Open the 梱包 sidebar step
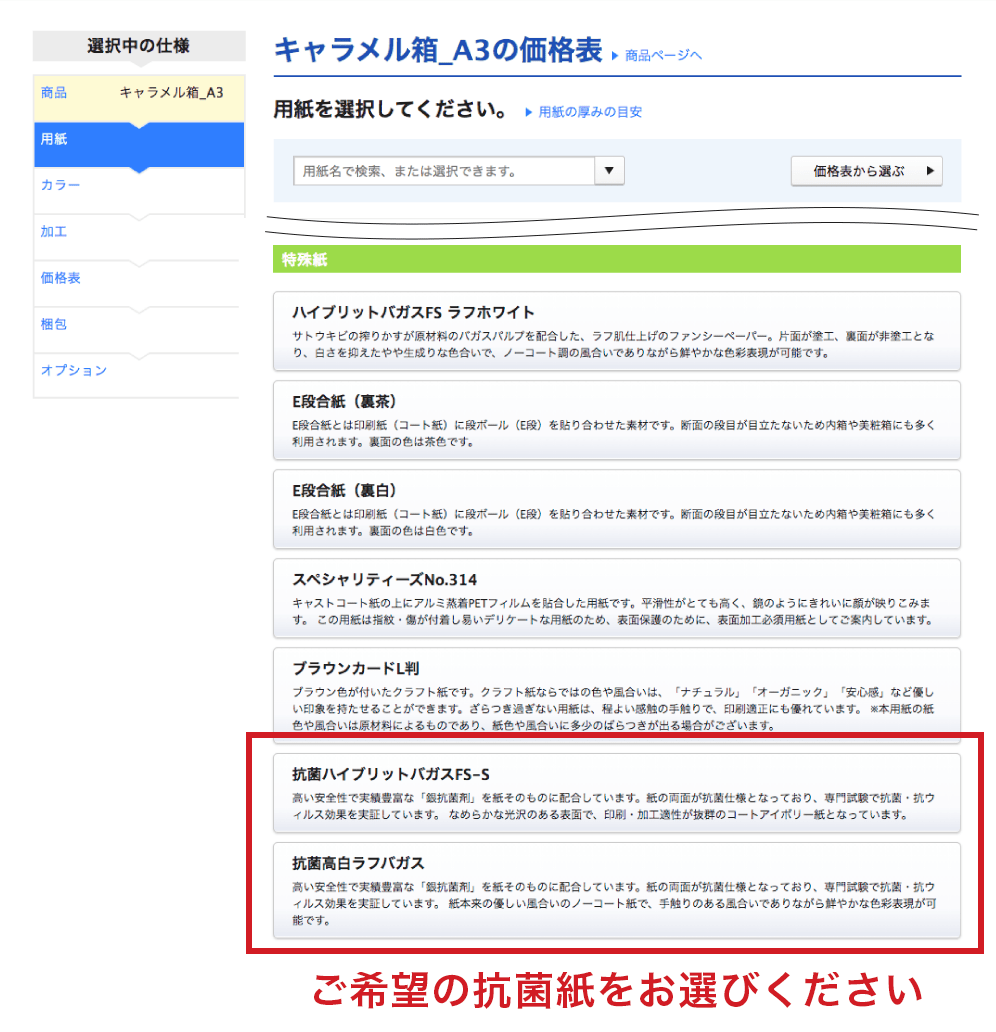This screenshot has height=1032, width=996. pos(138,325)
